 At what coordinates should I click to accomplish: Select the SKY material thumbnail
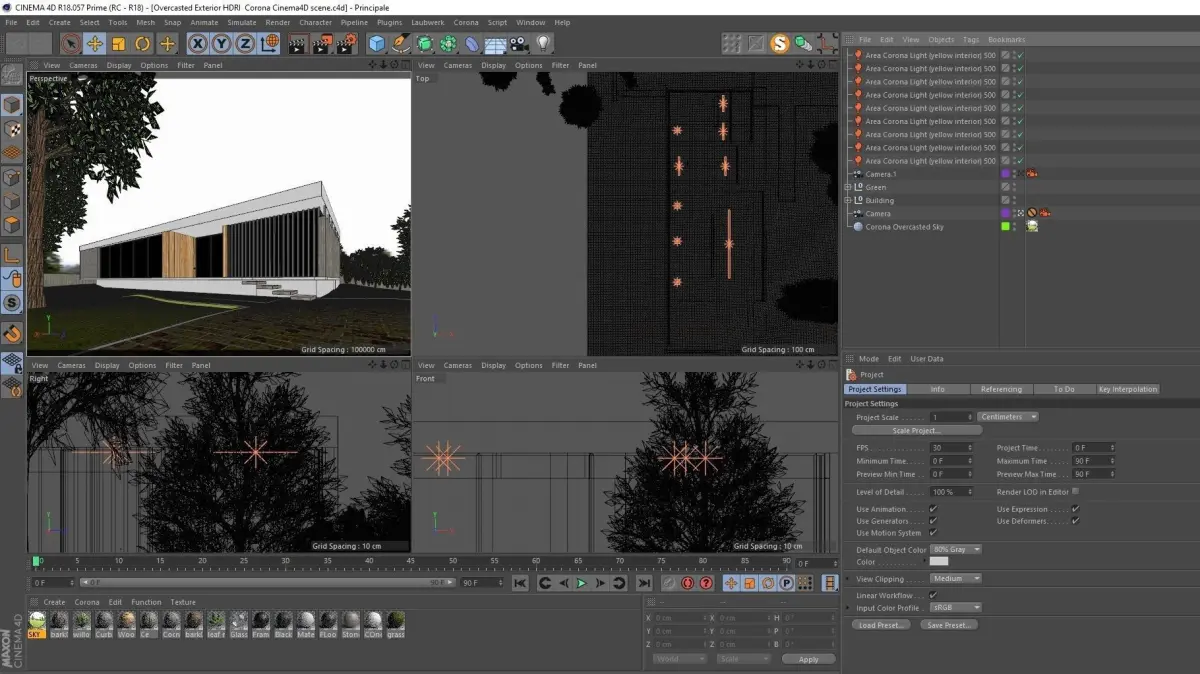(x=37, y=624)
